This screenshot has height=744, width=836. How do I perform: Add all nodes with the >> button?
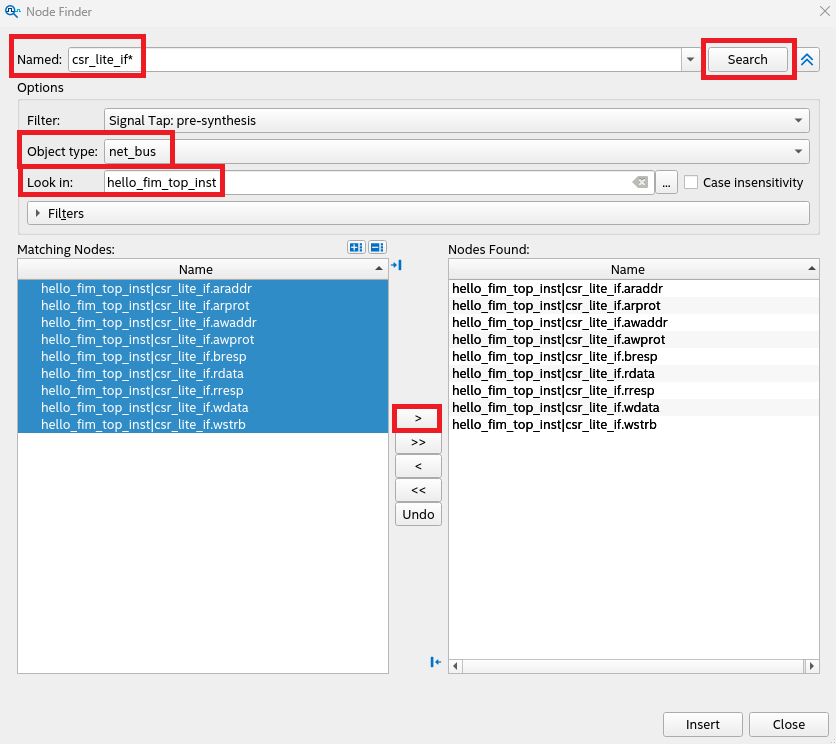[x=418, y=442]
